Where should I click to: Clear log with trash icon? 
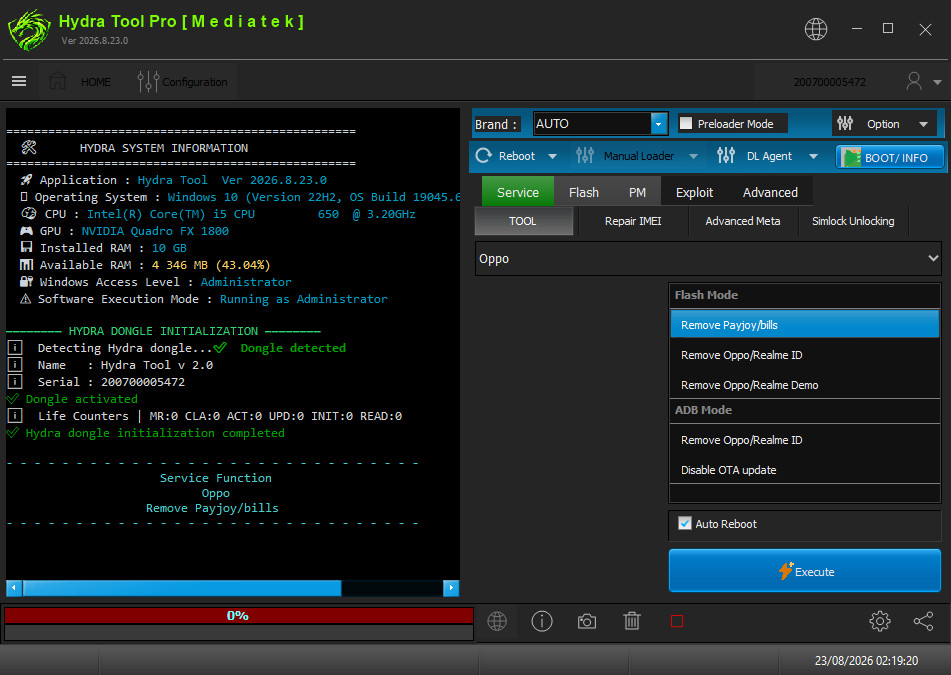click(x=632, y=621)
